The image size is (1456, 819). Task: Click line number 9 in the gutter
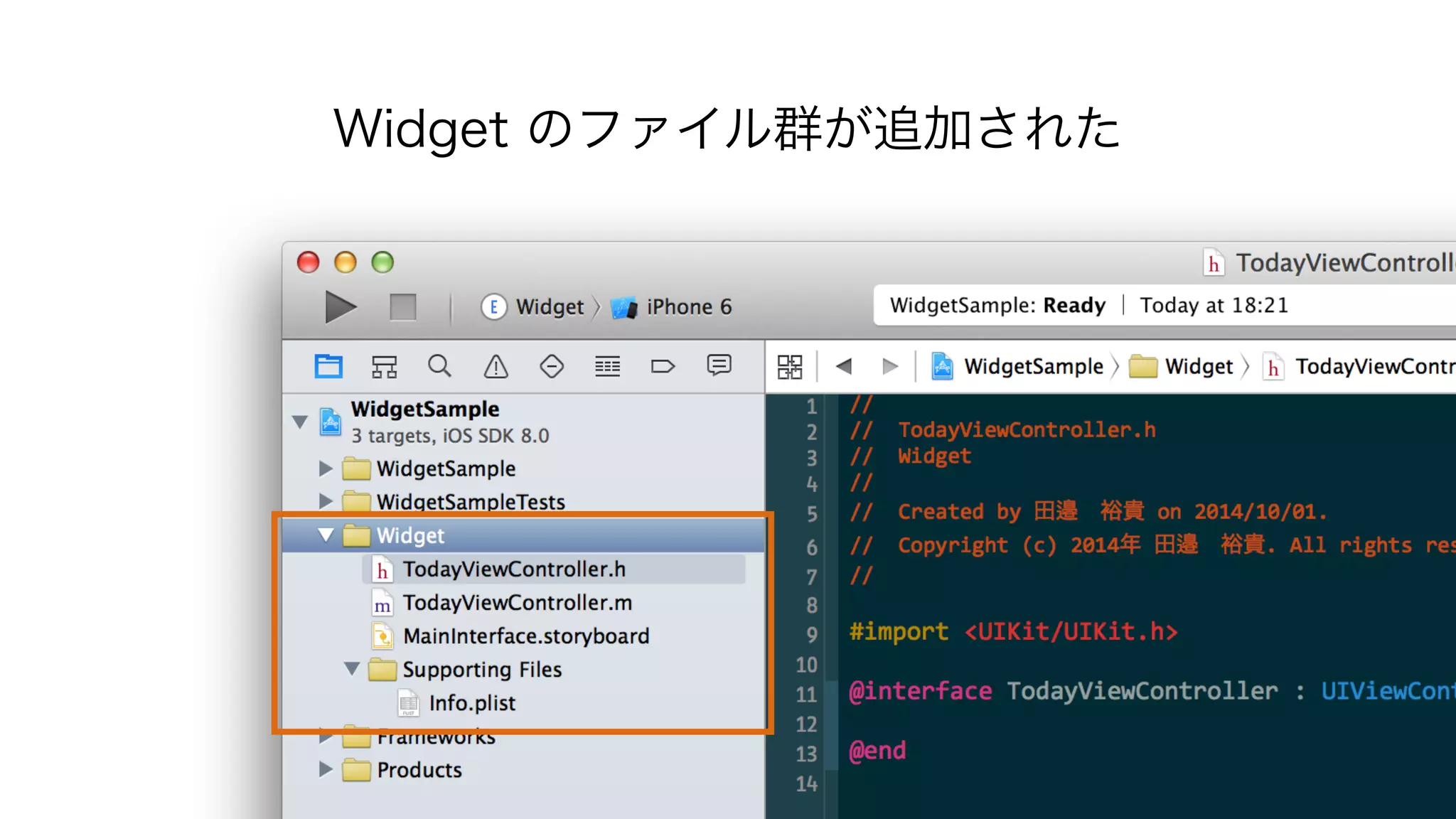pos(811,634)
